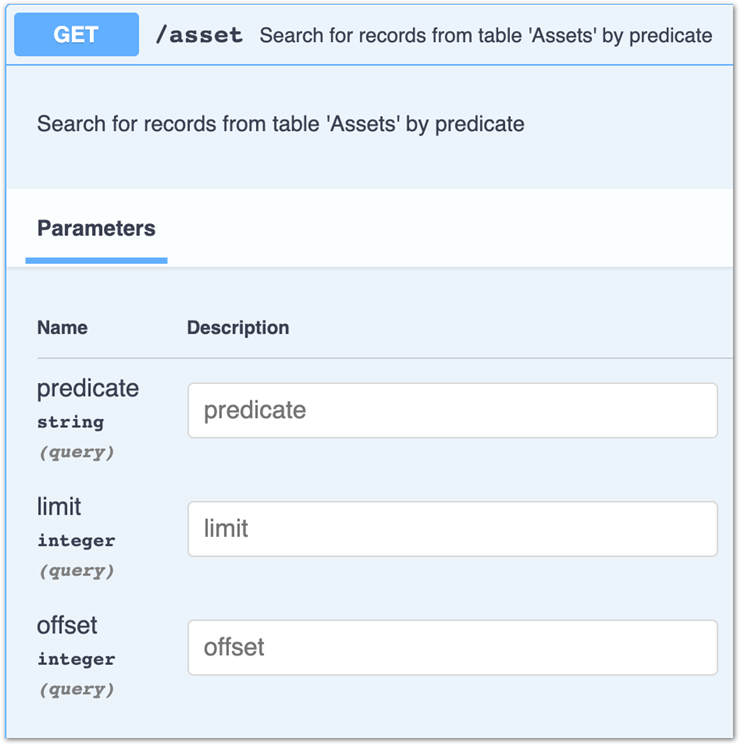The image size is (740, 745).
Task: Click the /asset endpoint path
Action: tap(199, 36)
